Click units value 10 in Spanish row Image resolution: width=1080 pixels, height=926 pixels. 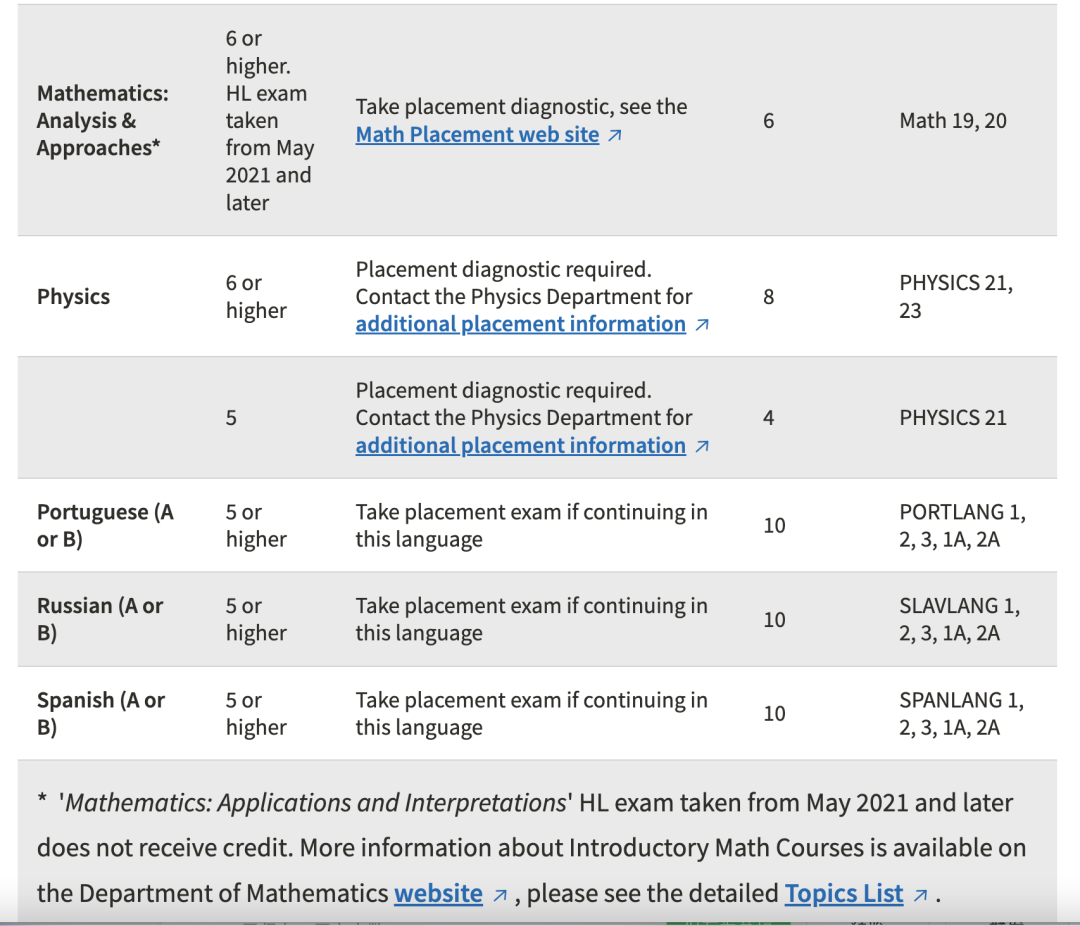(774, 713)
